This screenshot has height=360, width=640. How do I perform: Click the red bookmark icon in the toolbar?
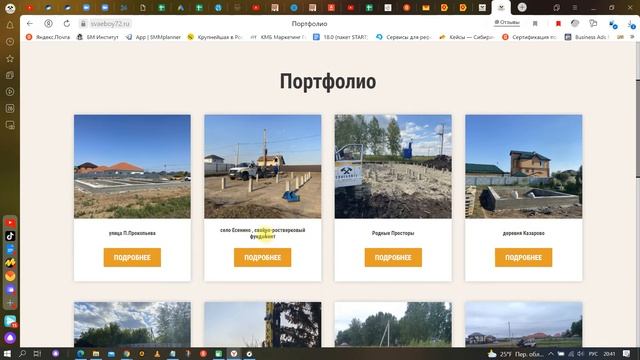pos(558,24)
